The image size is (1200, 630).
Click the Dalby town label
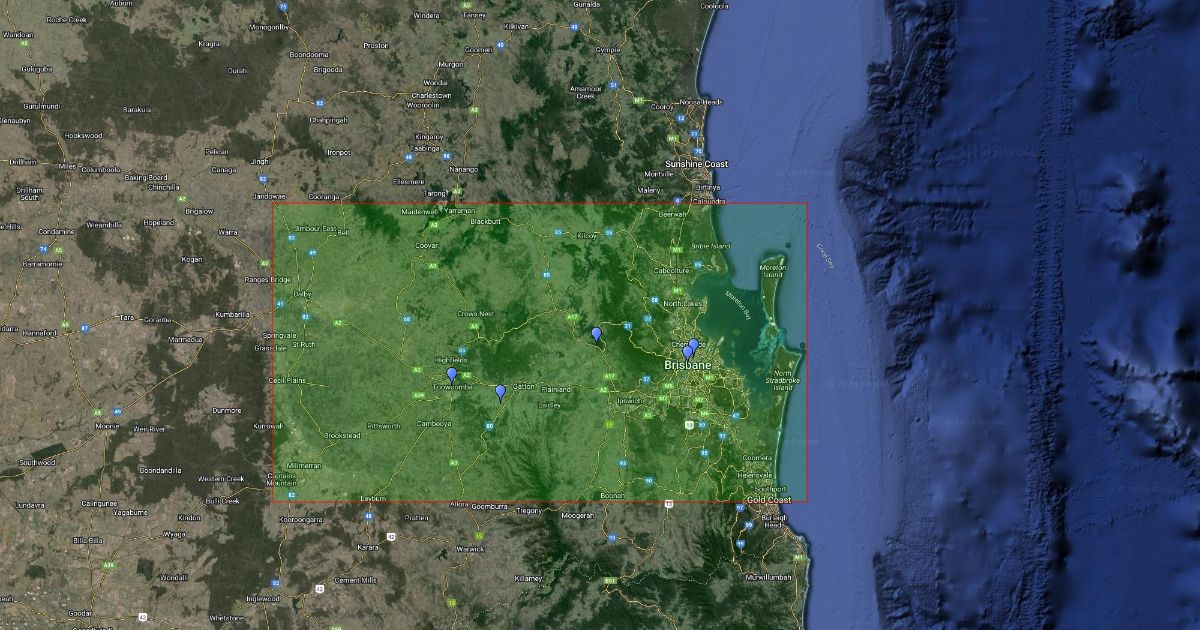302,294
